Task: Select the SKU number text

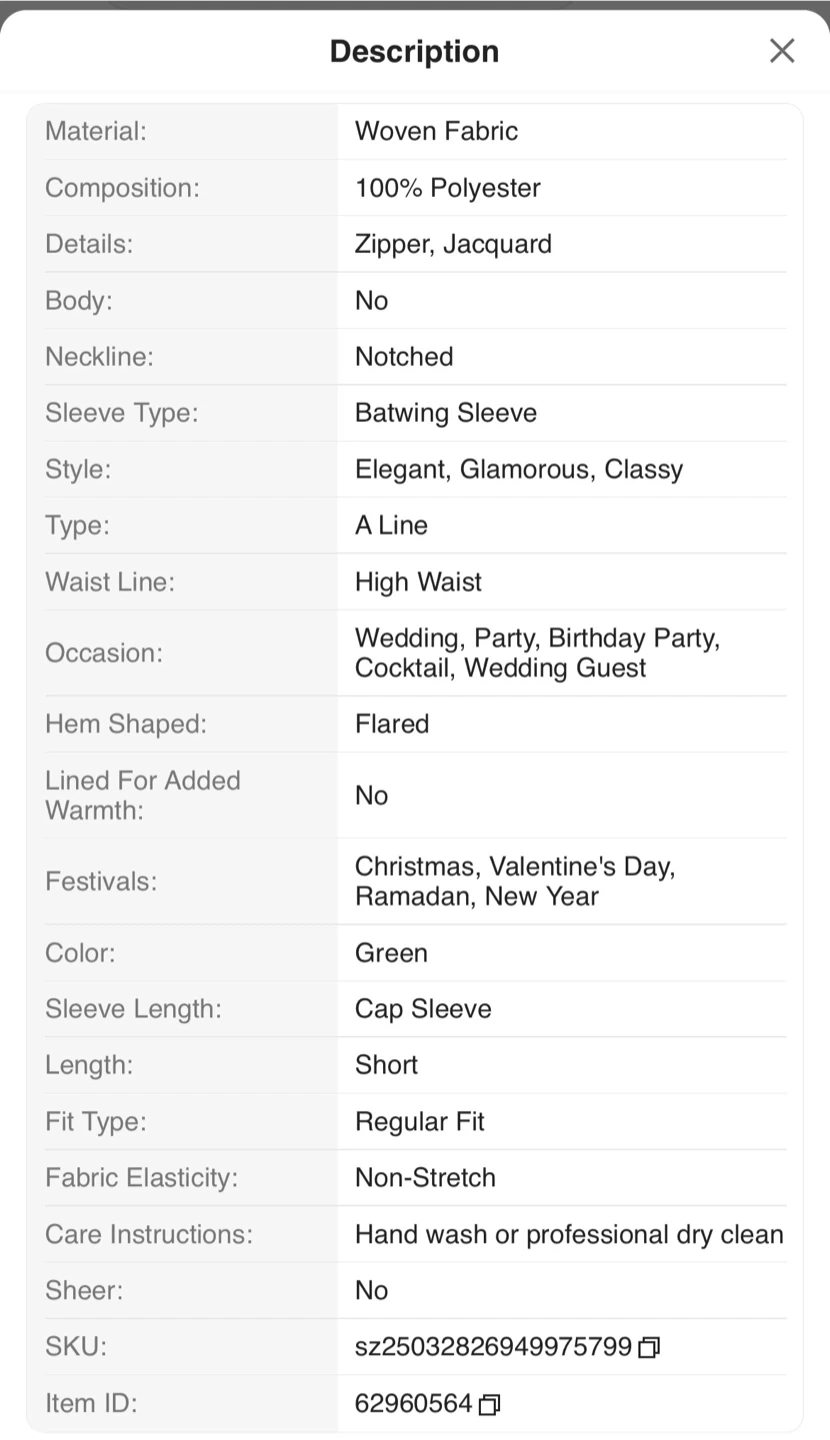Action: [x=493, y=1347]
